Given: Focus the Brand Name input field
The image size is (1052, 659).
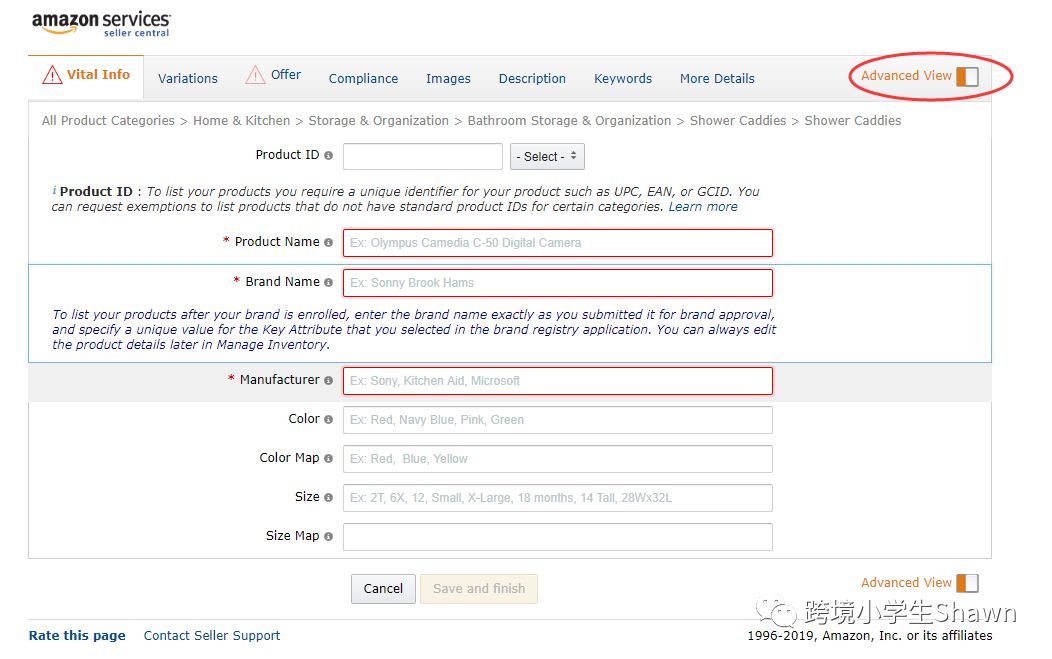Looking at the screenshot, I should (558, 283).
